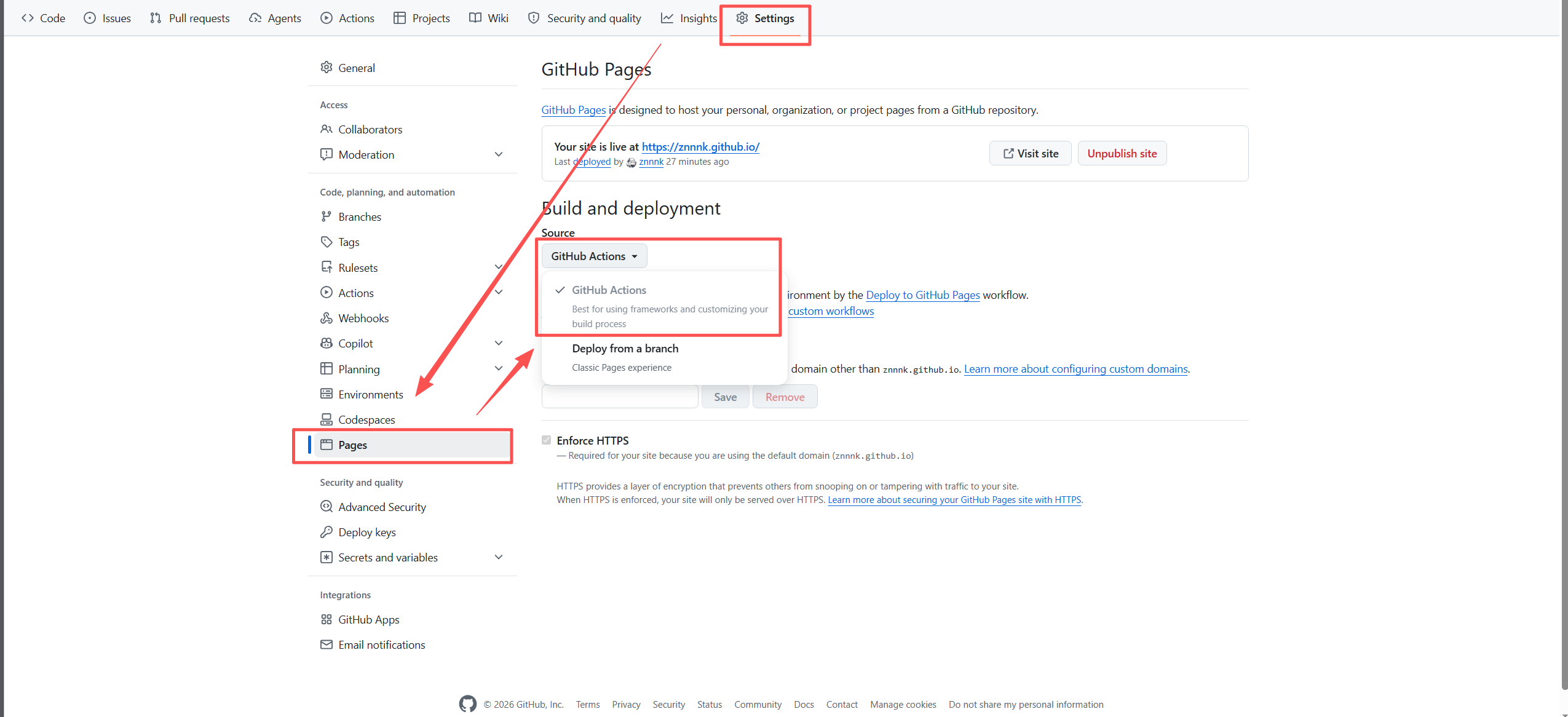1568x717 pixels.
Task: Go to Security and quality tab
Action: [585, 18]
